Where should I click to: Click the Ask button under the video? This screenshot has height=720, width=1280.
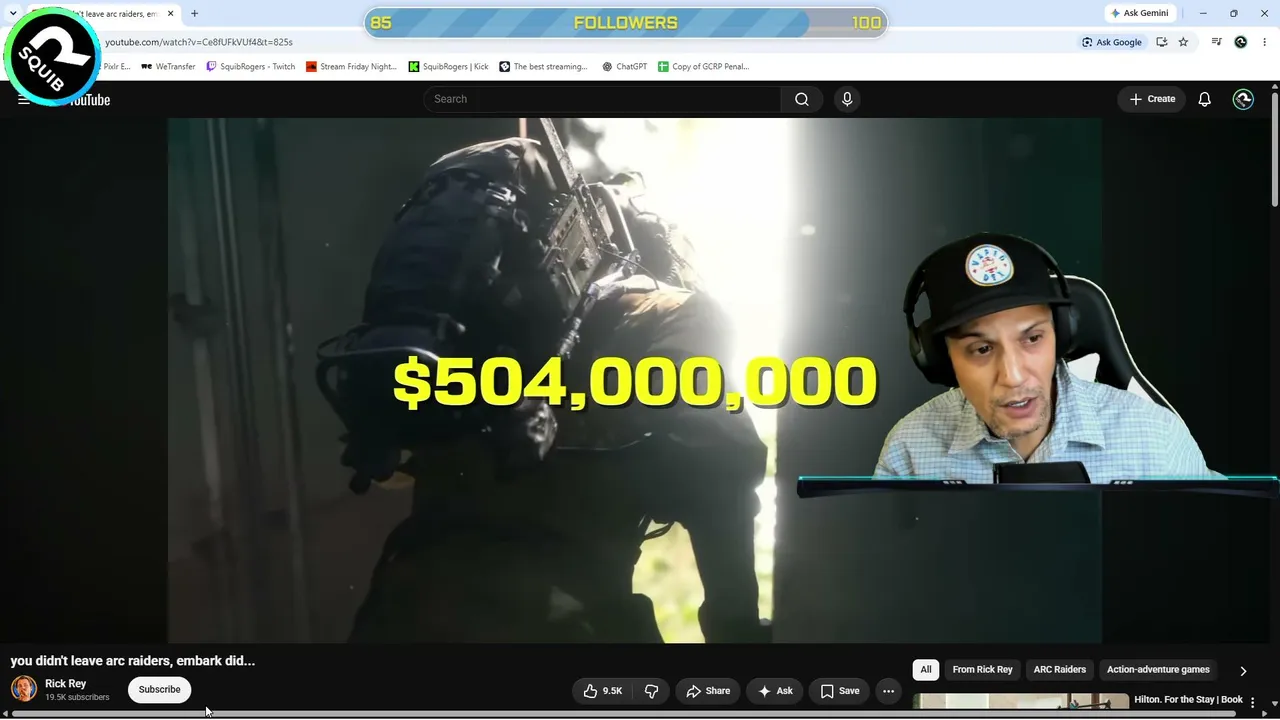tap(775, 691)
